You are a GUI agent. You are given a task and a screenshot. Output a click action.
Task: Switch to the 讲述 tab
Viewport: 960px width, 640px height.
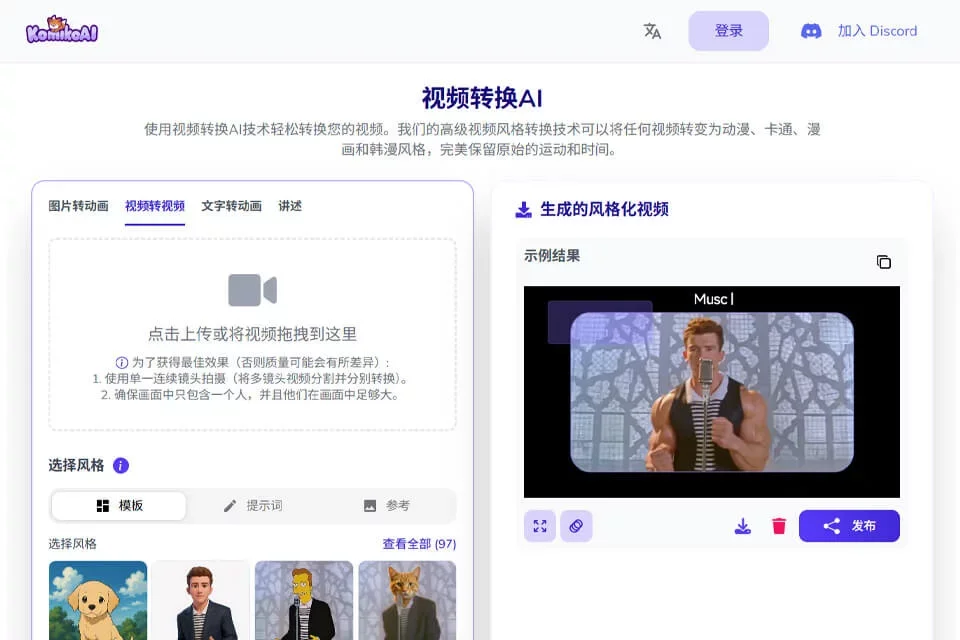[290, 206]
